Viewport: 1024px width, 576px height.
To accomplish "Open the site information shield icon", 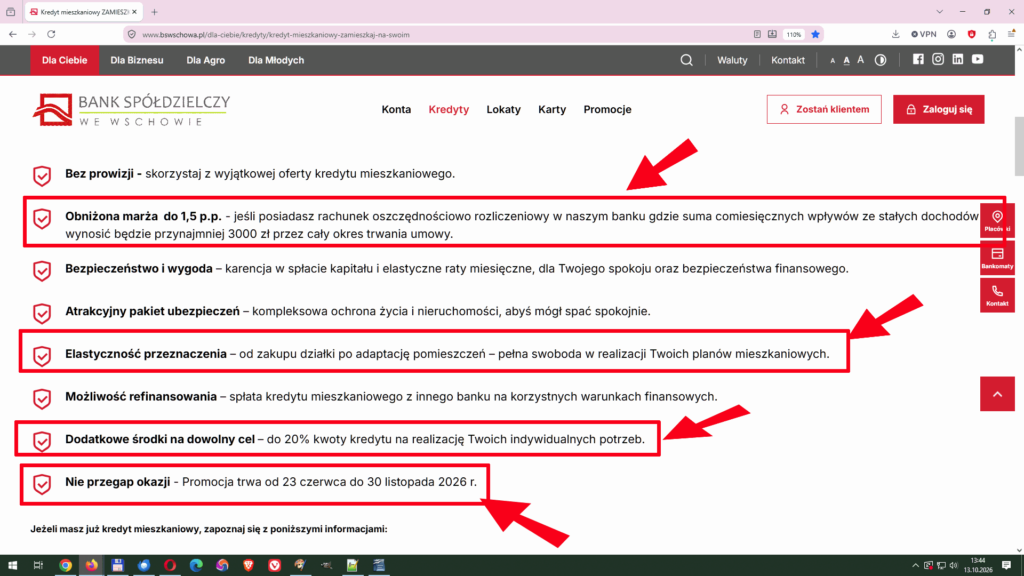I will [132, 35].
